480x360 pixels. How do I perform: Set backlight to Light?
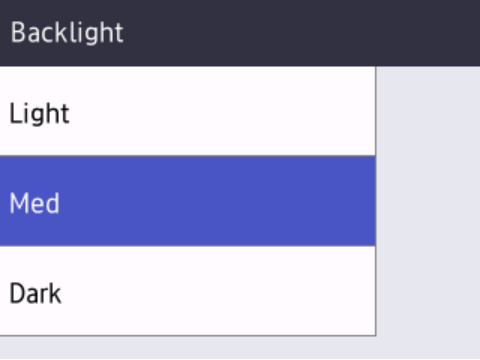(188, 111)
